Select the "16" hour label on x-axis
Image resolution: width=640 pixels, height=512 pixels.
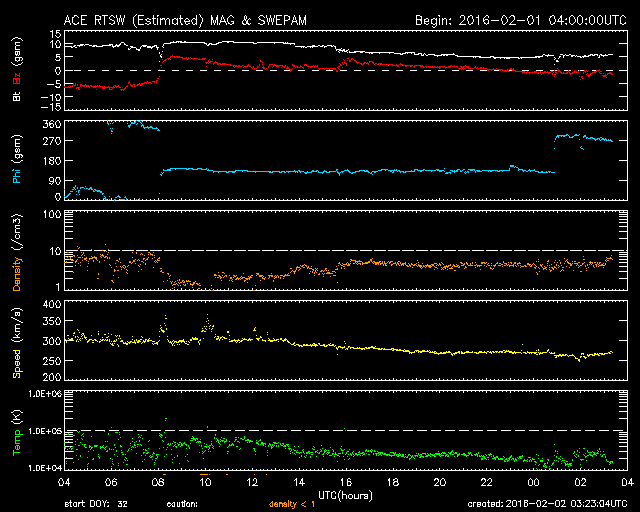pyautogui.click(x=346, y=483)
